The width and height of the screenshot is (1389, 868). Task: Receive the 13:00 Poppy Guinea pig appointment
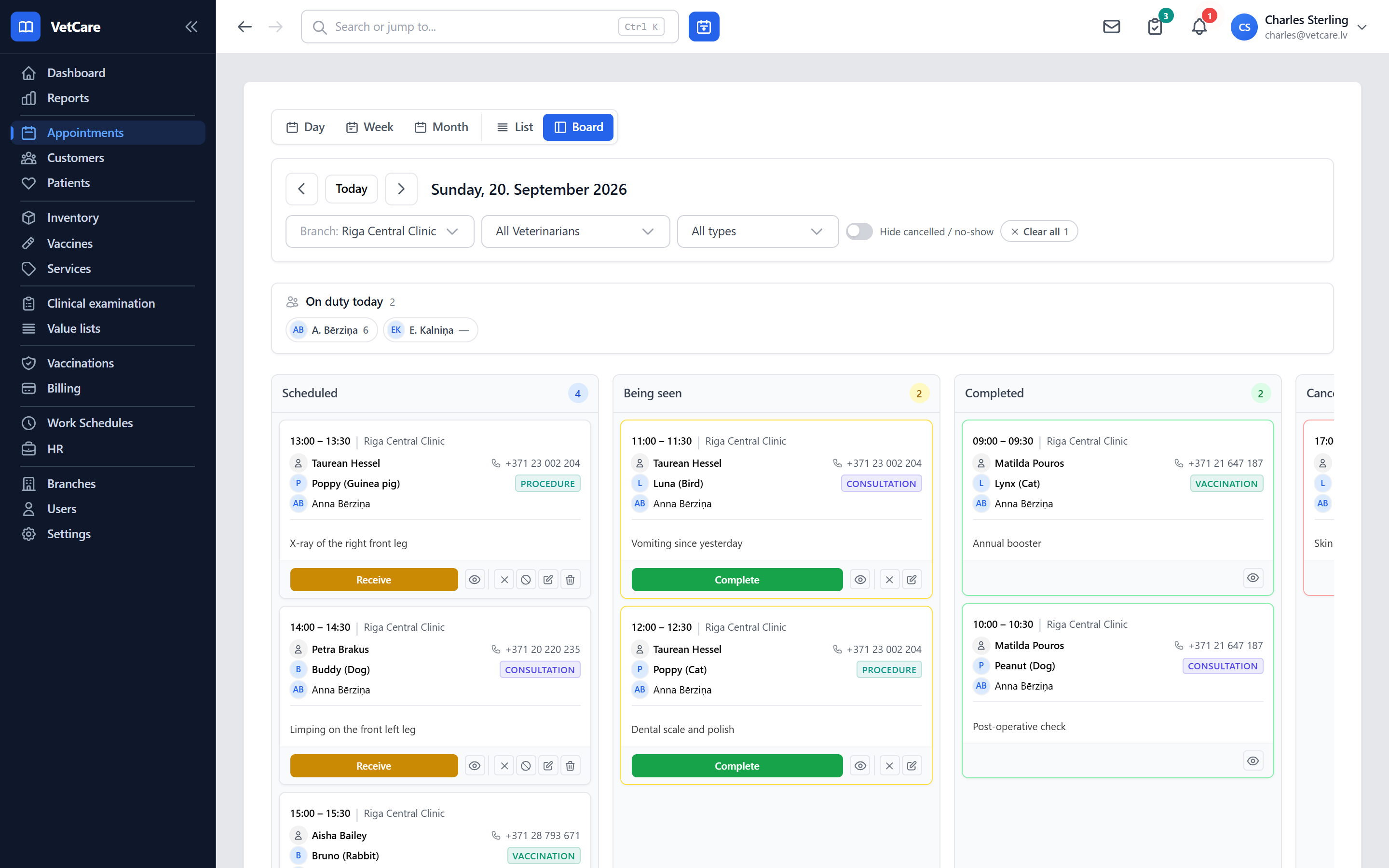374,580
